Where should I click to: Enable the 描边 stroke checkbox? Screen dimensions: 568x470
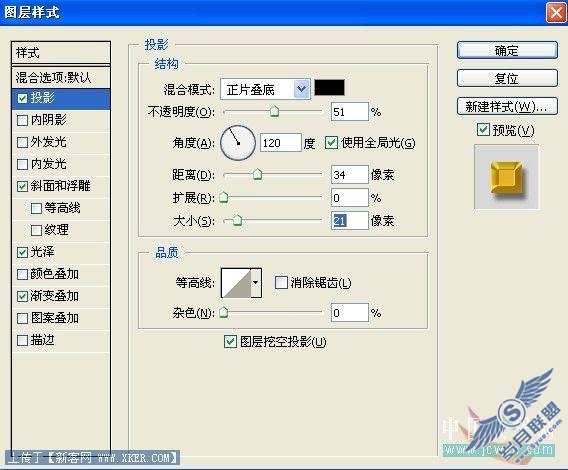click(22, 340)
